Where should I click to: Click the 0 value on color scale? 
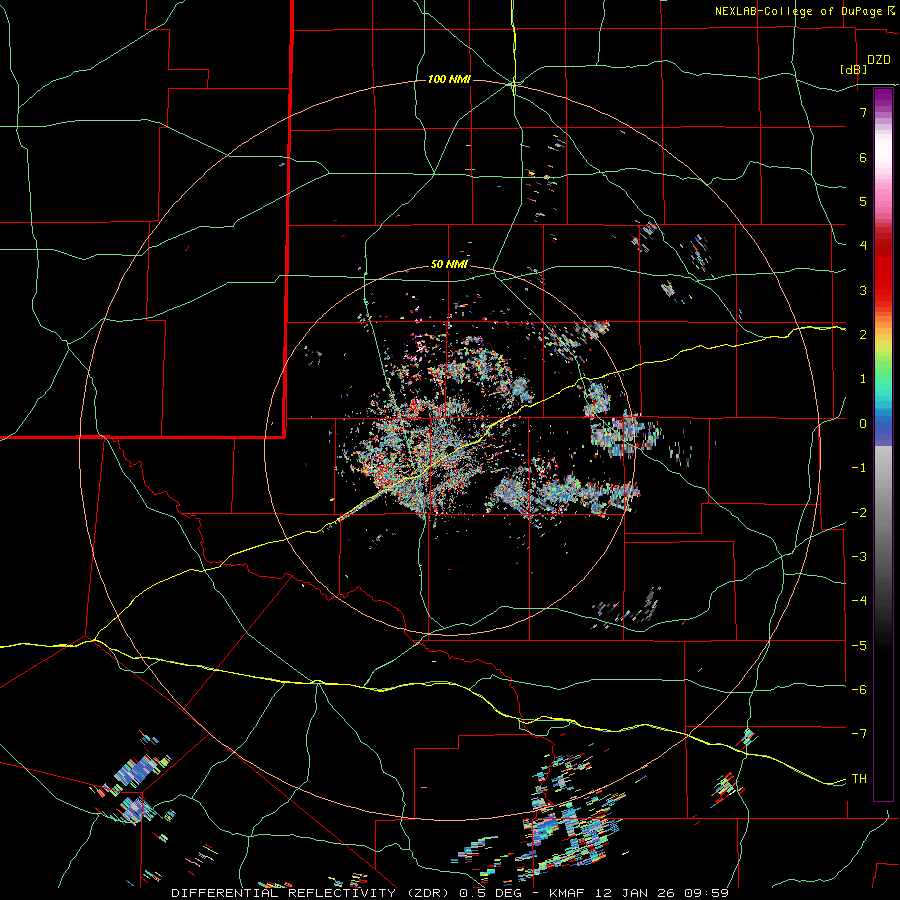(863, 424)
